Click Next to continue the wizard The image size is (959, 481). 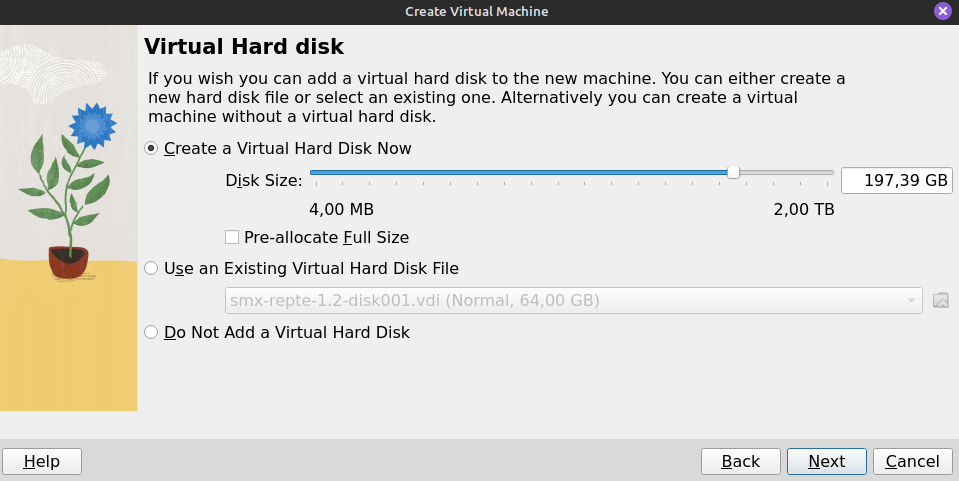click(x=827, y=461)
